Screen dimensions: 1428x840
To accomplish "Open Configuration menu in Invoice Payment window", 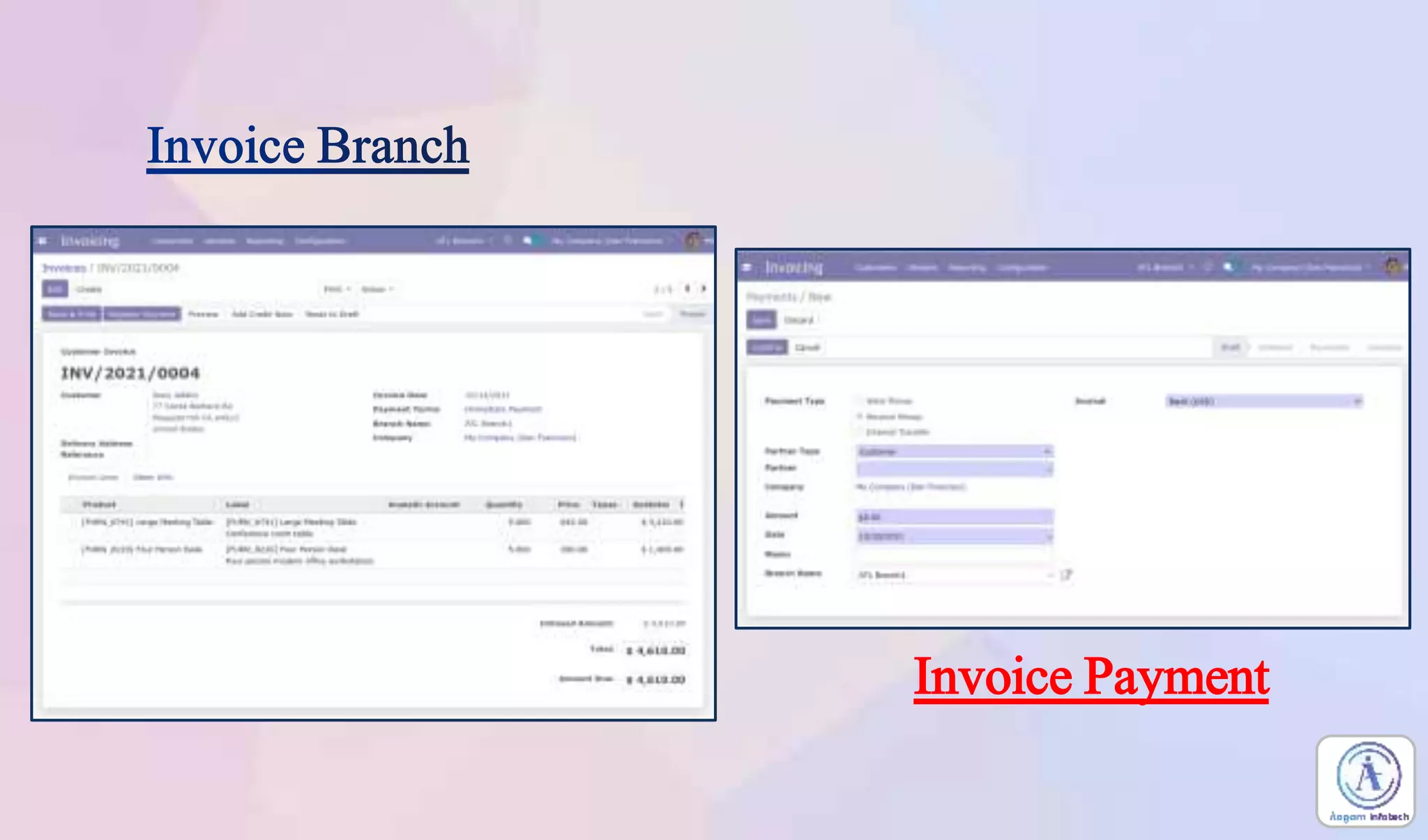I will pyautogui.click(x=1022, y=268).
